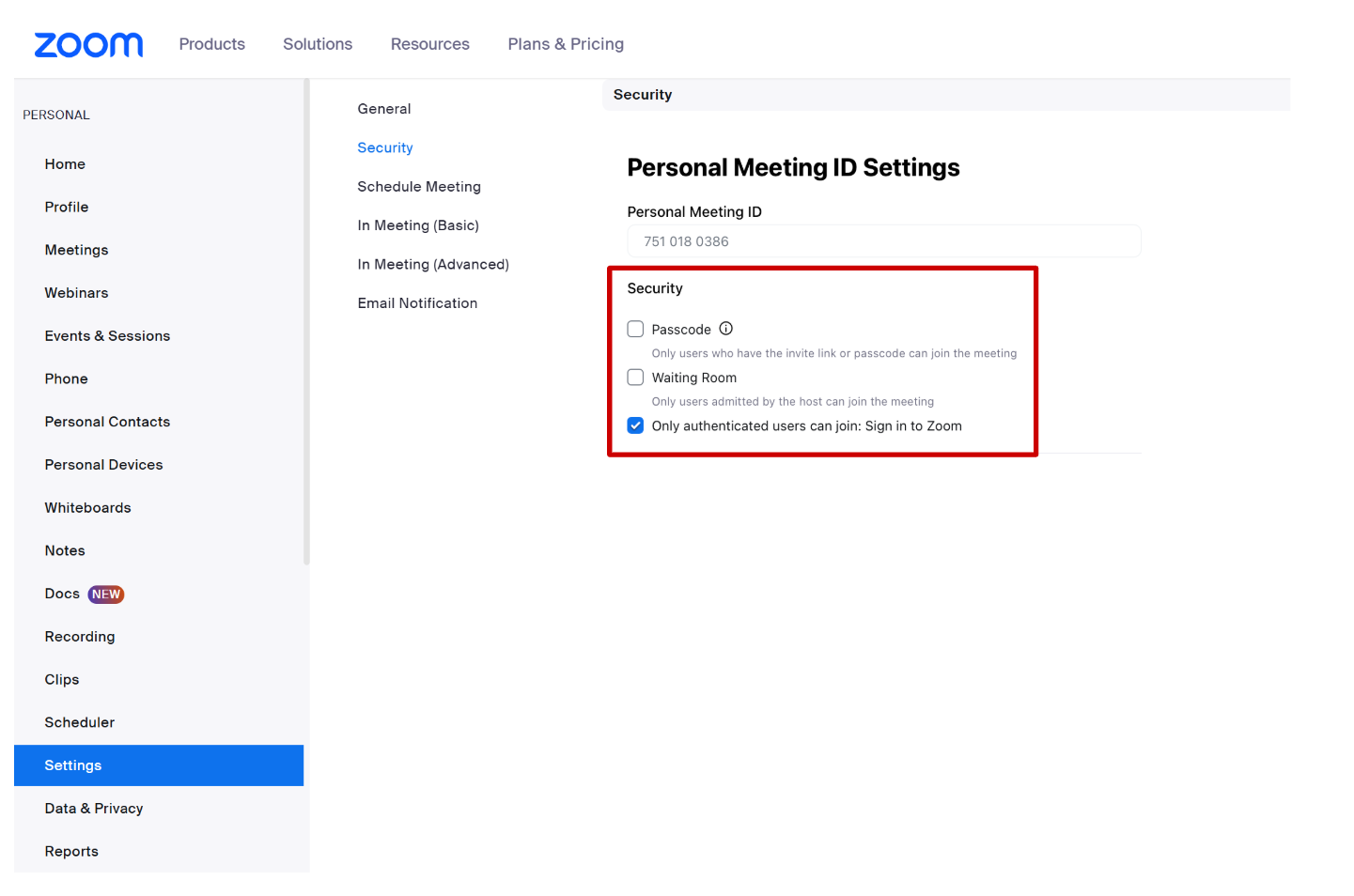Click the Personal Meeting ID field label
This screenshot has height=896, width=1354.
[x=694, y=212]
